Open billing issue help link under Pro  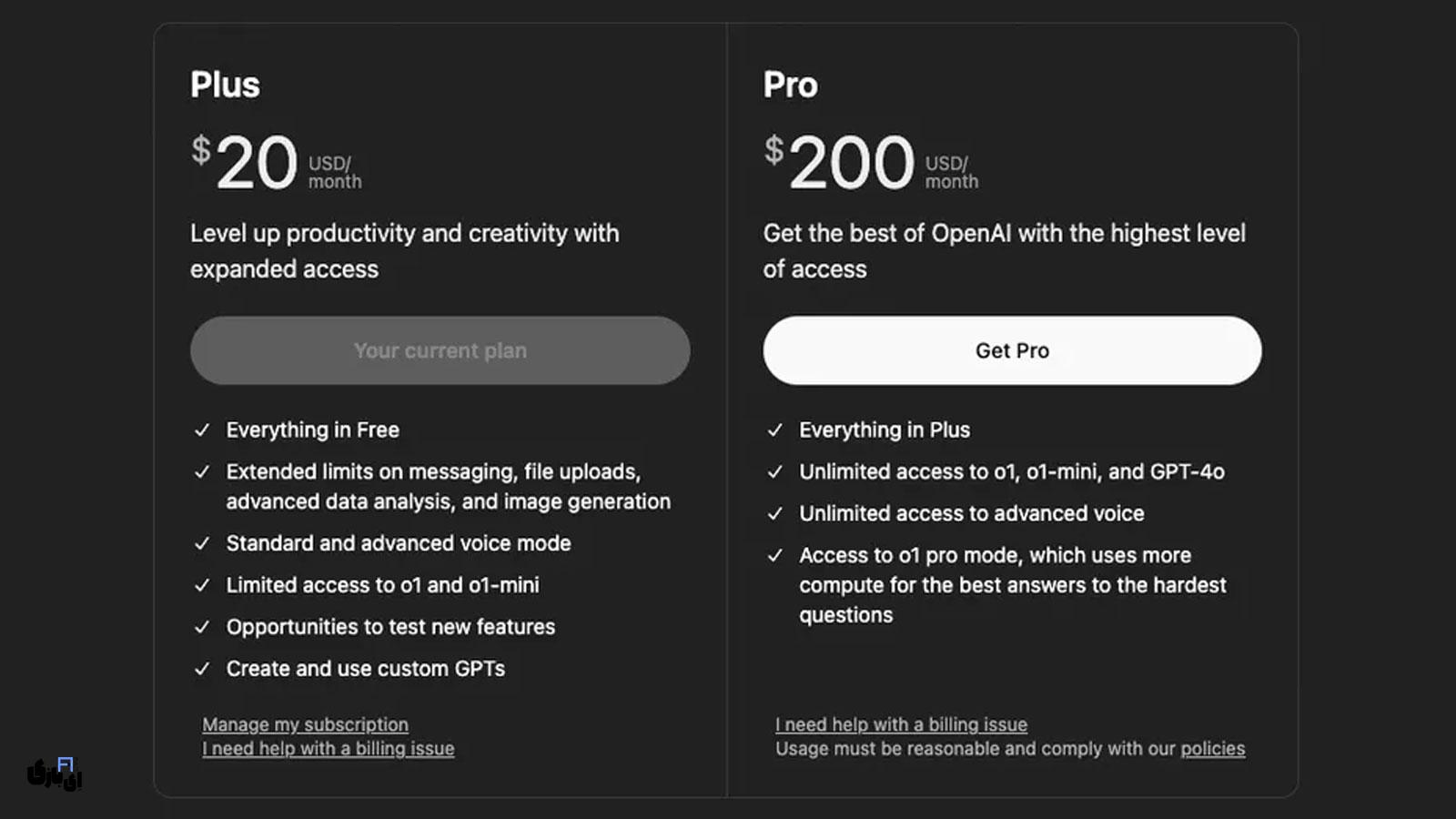tap(901, 724)
